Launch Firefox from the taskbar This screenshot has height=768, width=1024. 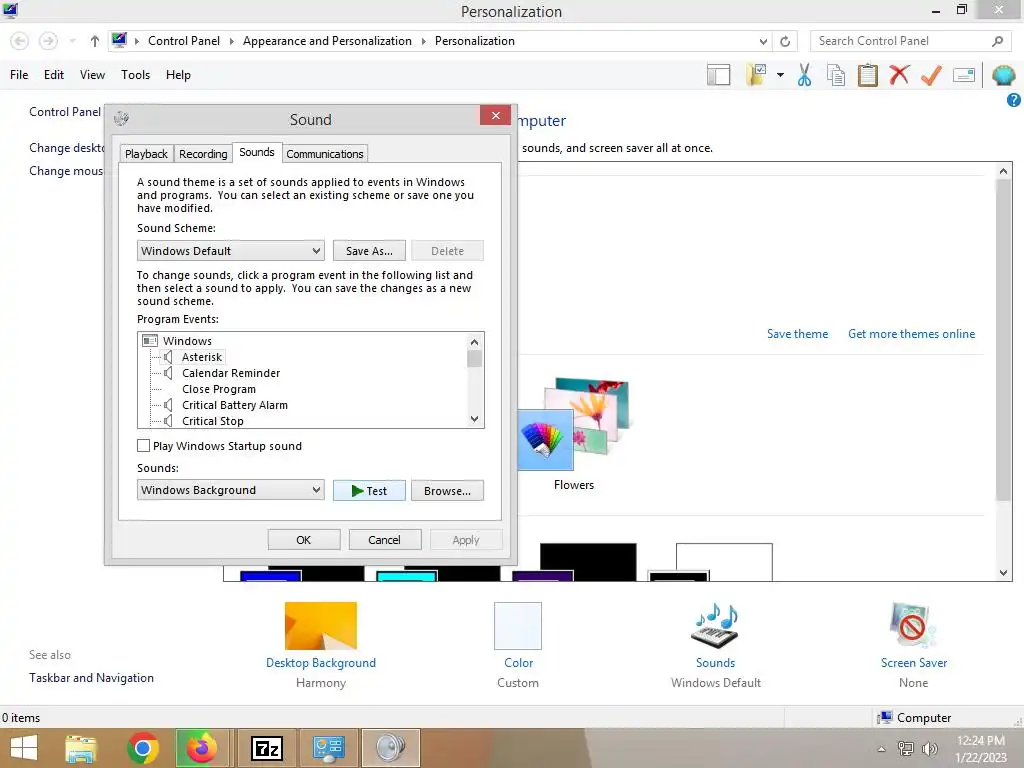pos(202,748)
